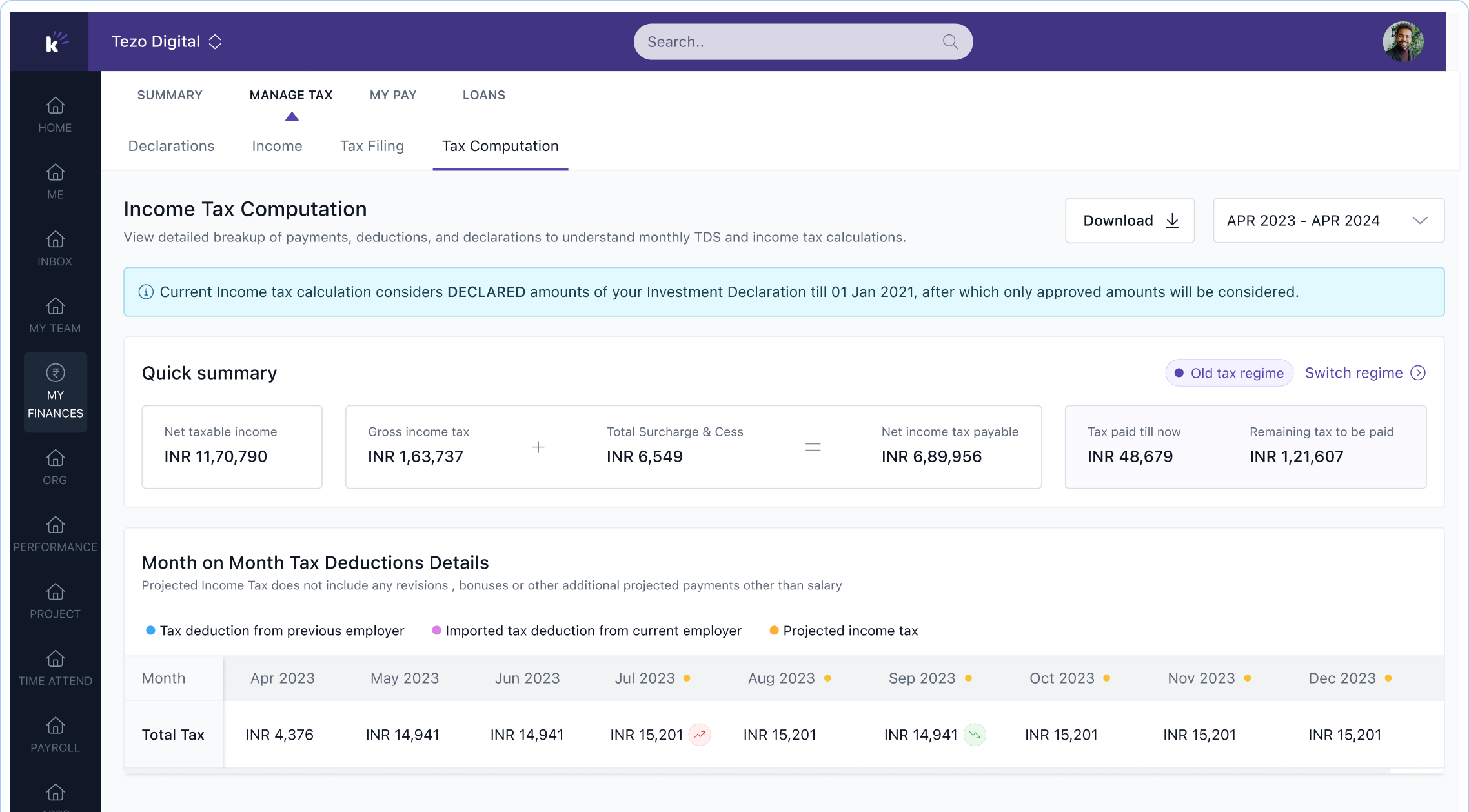Image resolution: width=1469 pixels, height=812 pixels.
Task: Open the APR 2023 - APR 2024 dropdown
Action: point(1328,221)
